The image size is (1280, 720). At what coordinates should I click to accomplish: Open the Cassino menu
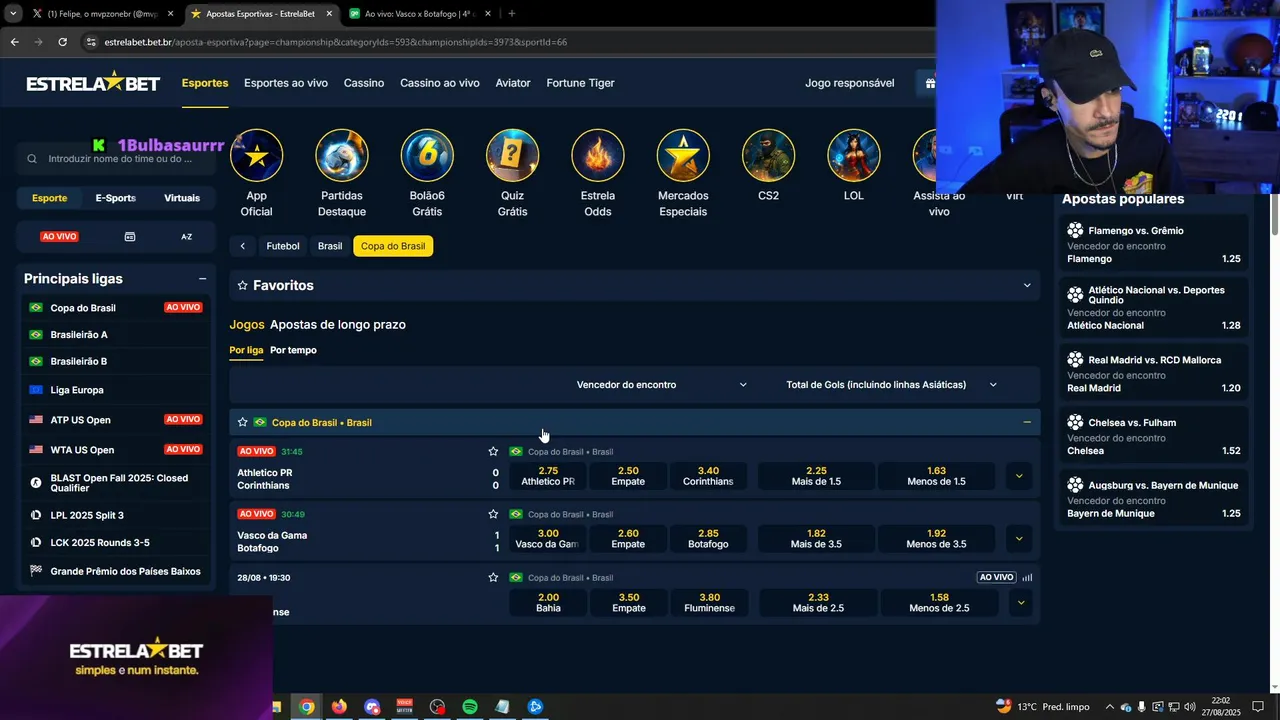(364, 83)
